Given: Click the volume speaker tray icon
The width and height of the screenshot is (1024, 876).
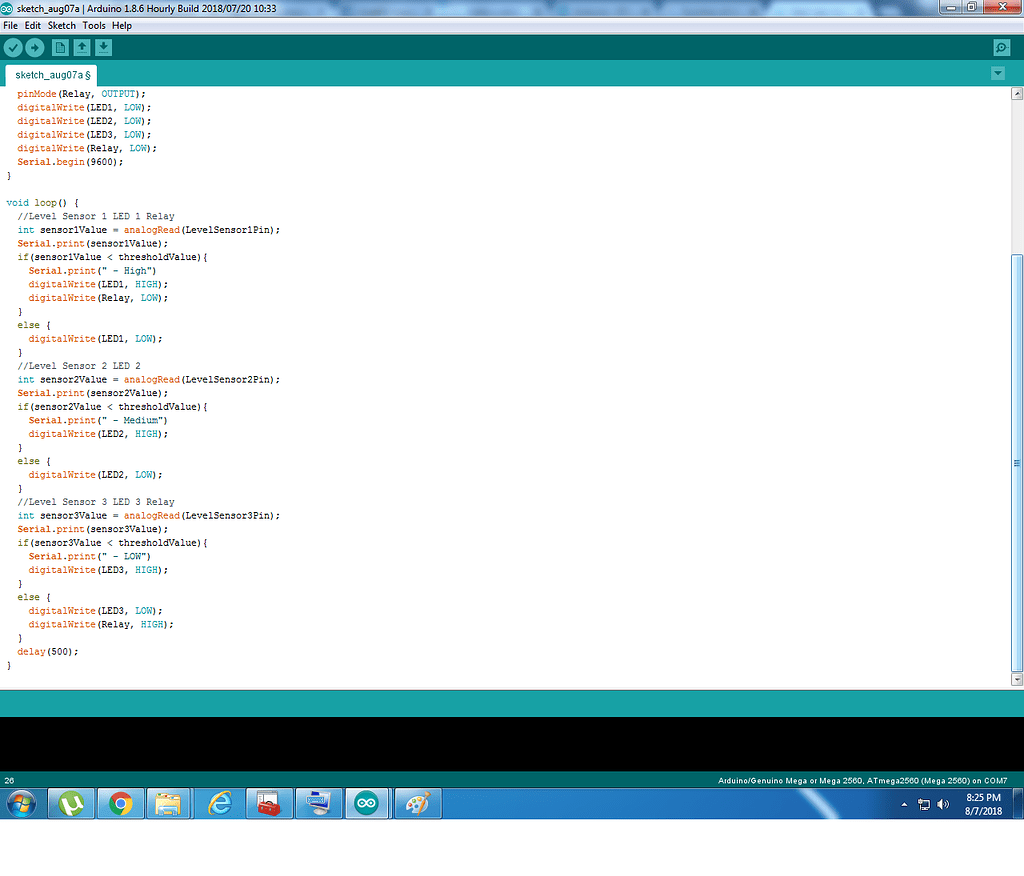Looking at the screenshot, I should click(x=943, y=805).
